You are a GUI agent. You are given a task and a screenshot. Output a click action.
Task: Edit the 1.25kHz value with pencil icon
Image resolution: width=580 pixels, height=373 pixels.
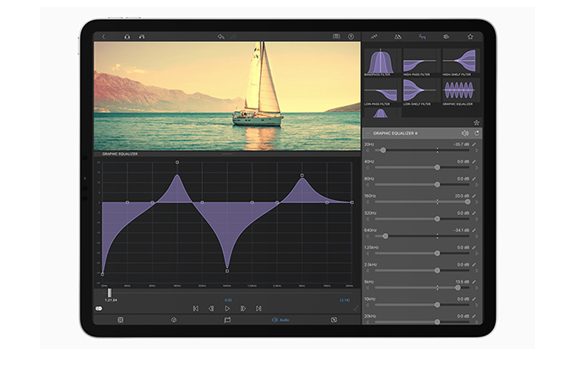474,248
